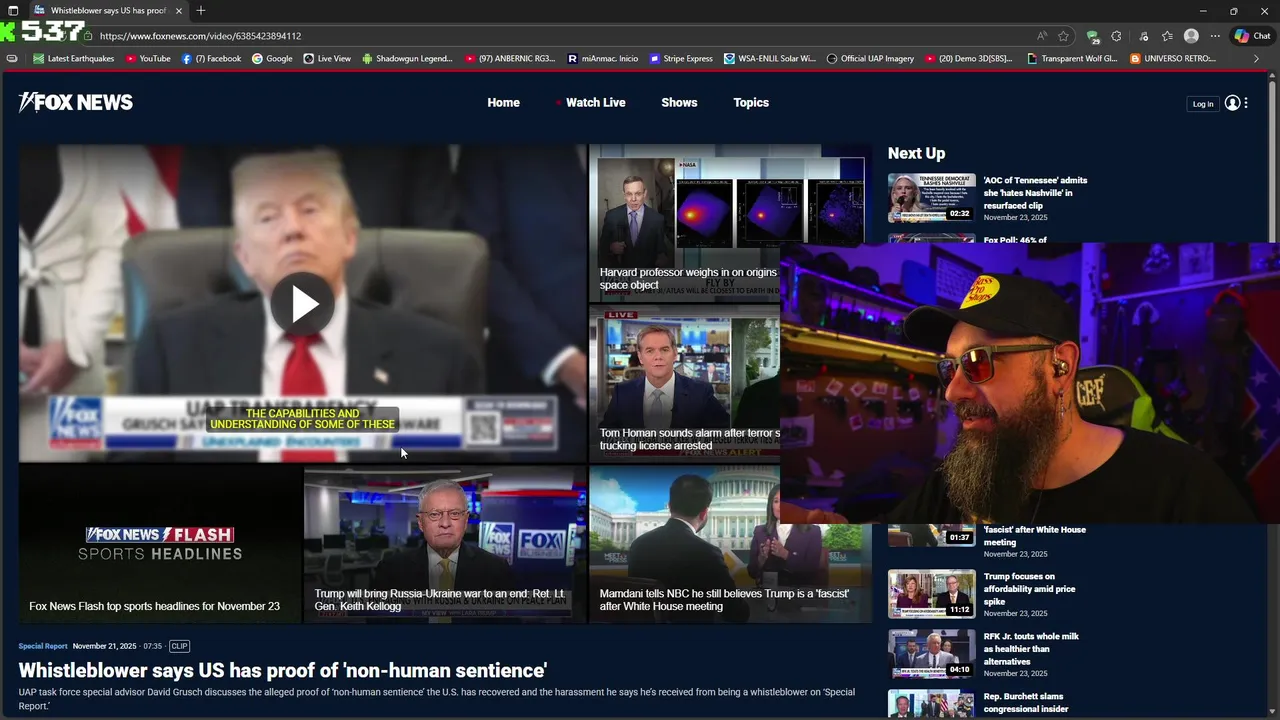Image resolution: width=1280 pixels, height=720 pixels.
Task: Click the 'AOC of Tennessee' admits headline
Action: 1035,193
